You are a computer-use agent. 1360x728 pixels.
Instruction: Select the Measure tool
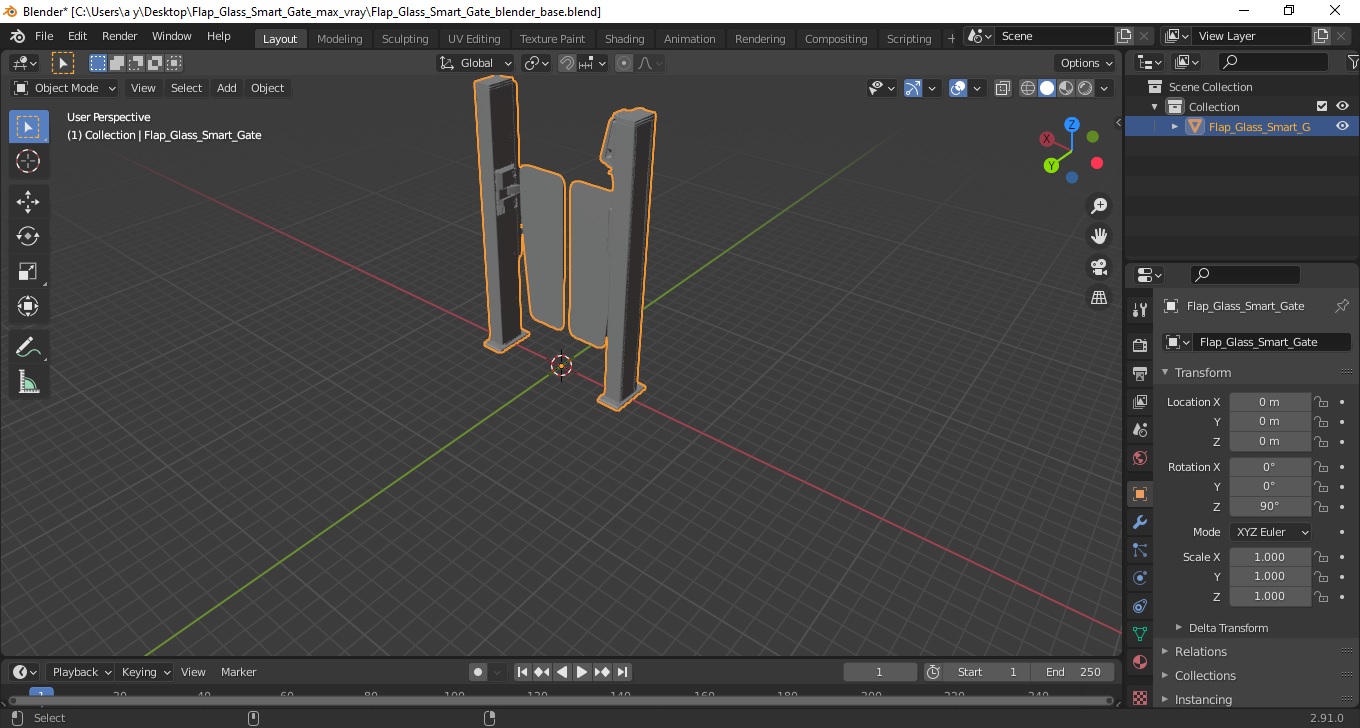(x=28, y=382)
